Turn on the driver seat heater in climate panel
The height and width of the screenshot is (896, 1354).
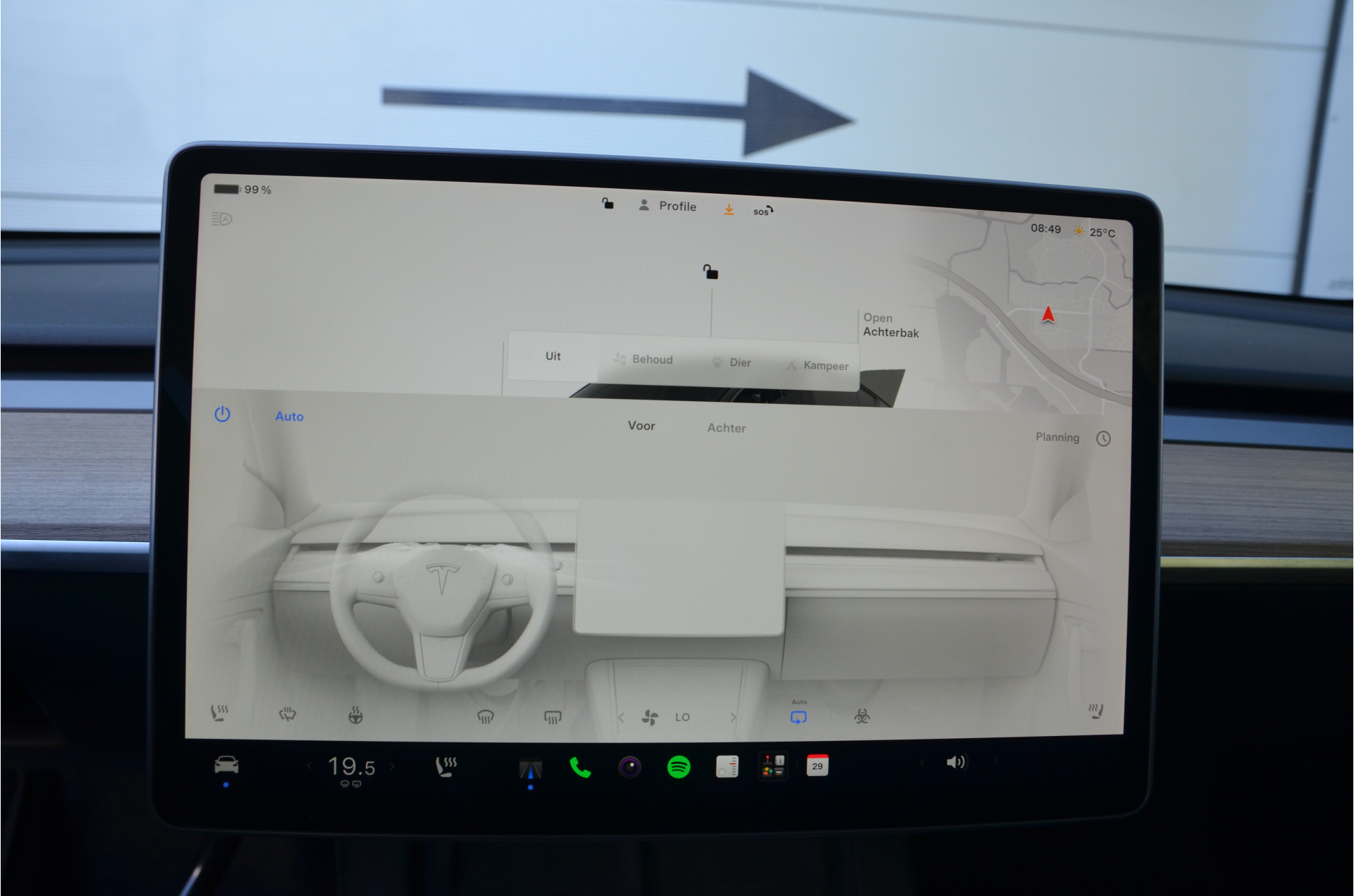219,712
